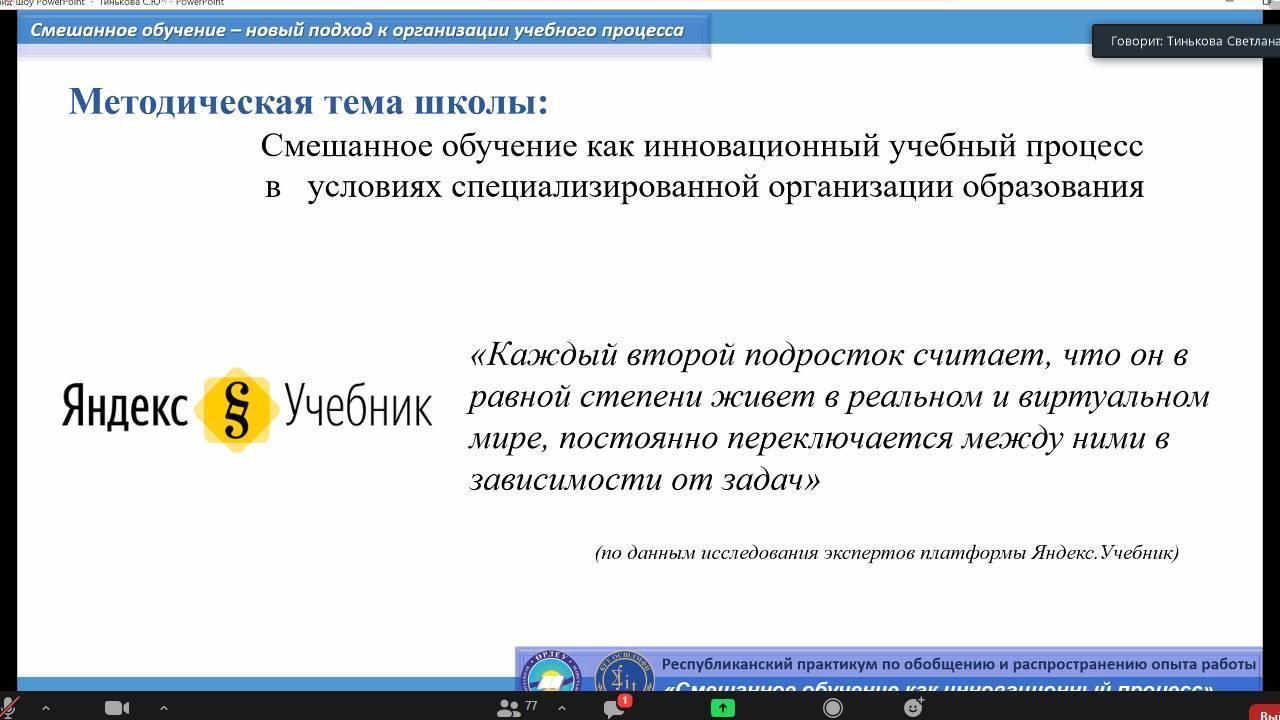The width and height of the screenshot is (1280, 720).
Task: Open Zoom chat with one unread message
Action: click(x=616, y=707)
